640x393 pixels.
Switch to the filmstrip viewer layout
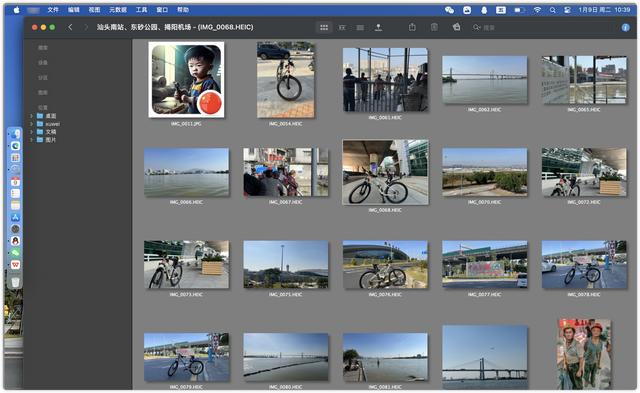342,27
